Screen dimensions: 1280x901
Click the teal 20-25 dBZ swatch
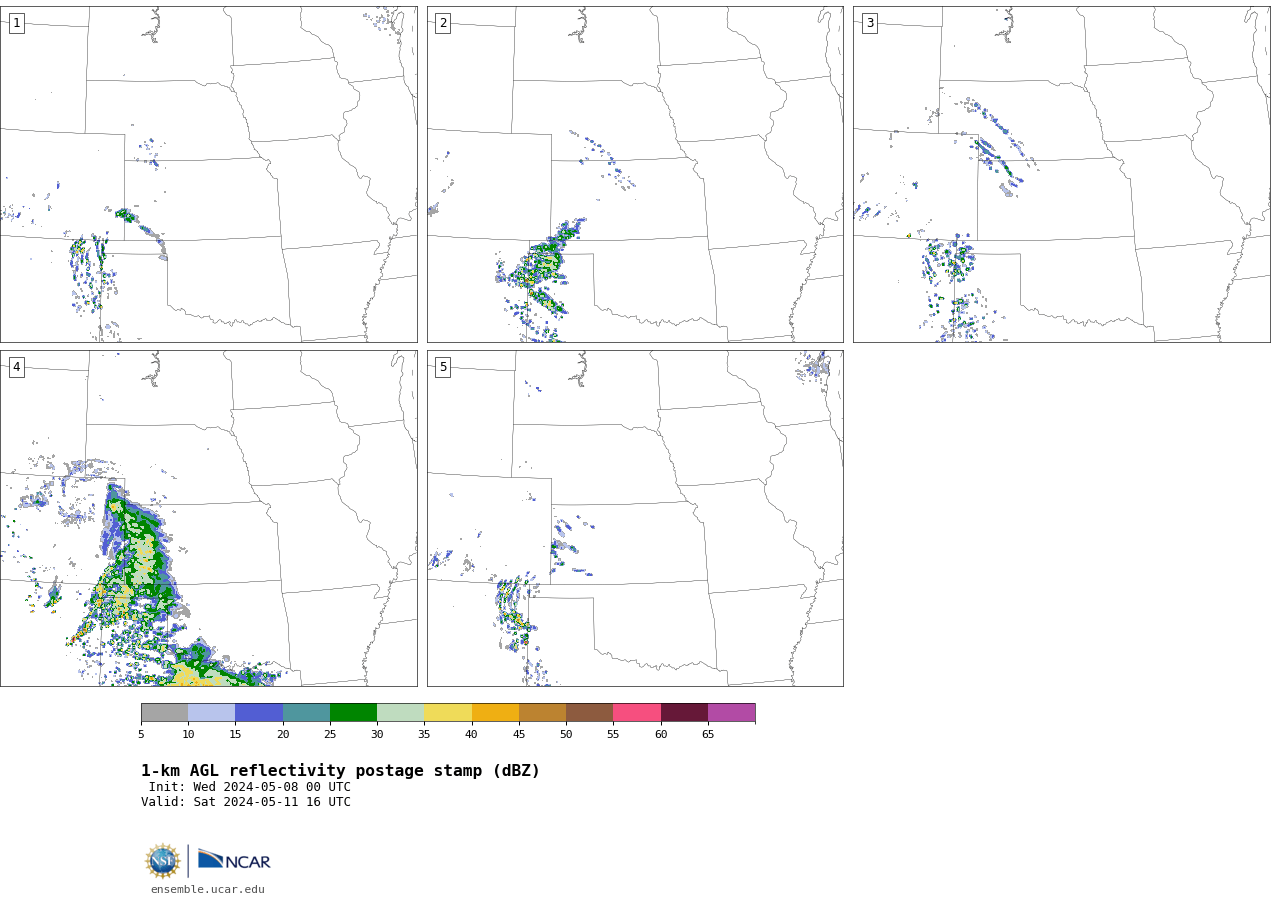click(x=306, y=712)
